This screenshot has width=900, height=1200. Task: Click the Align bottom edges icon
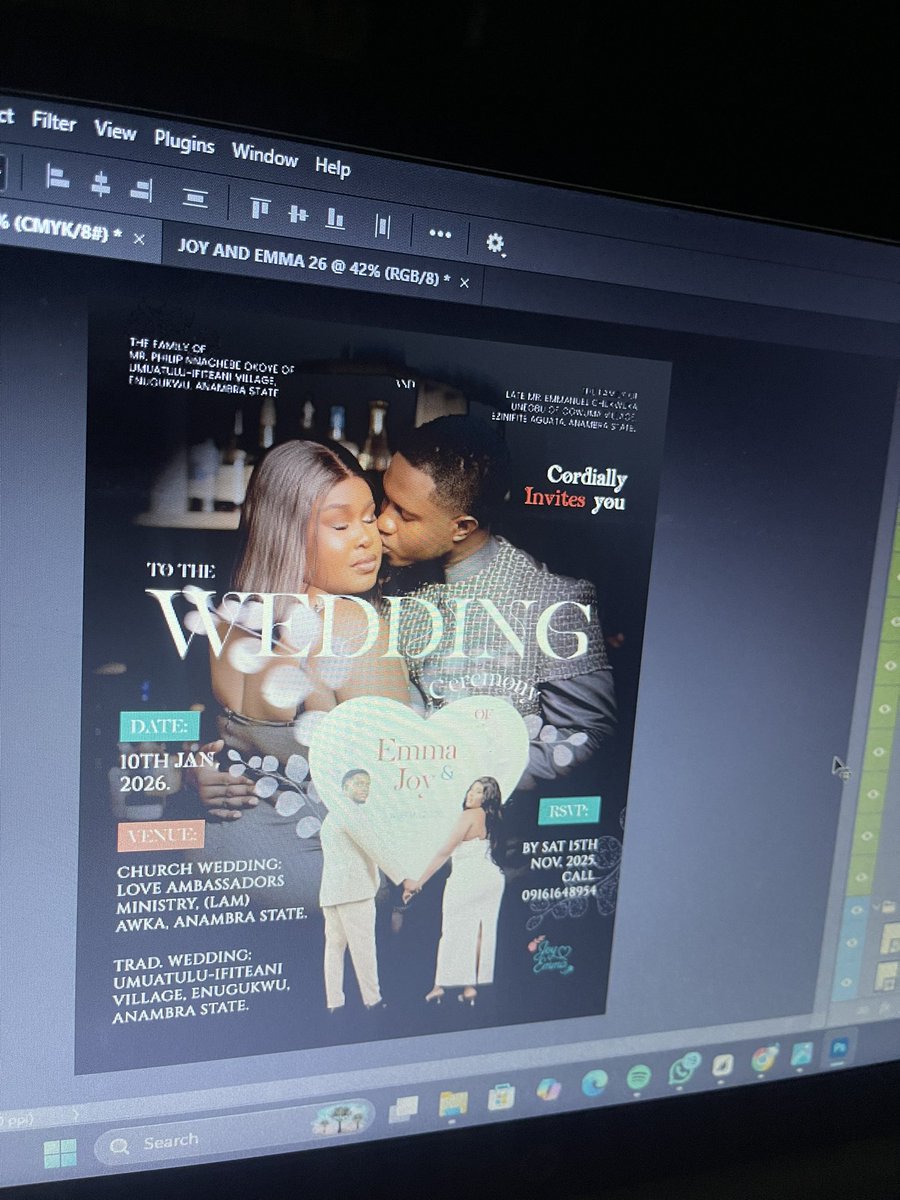(335, 218)
